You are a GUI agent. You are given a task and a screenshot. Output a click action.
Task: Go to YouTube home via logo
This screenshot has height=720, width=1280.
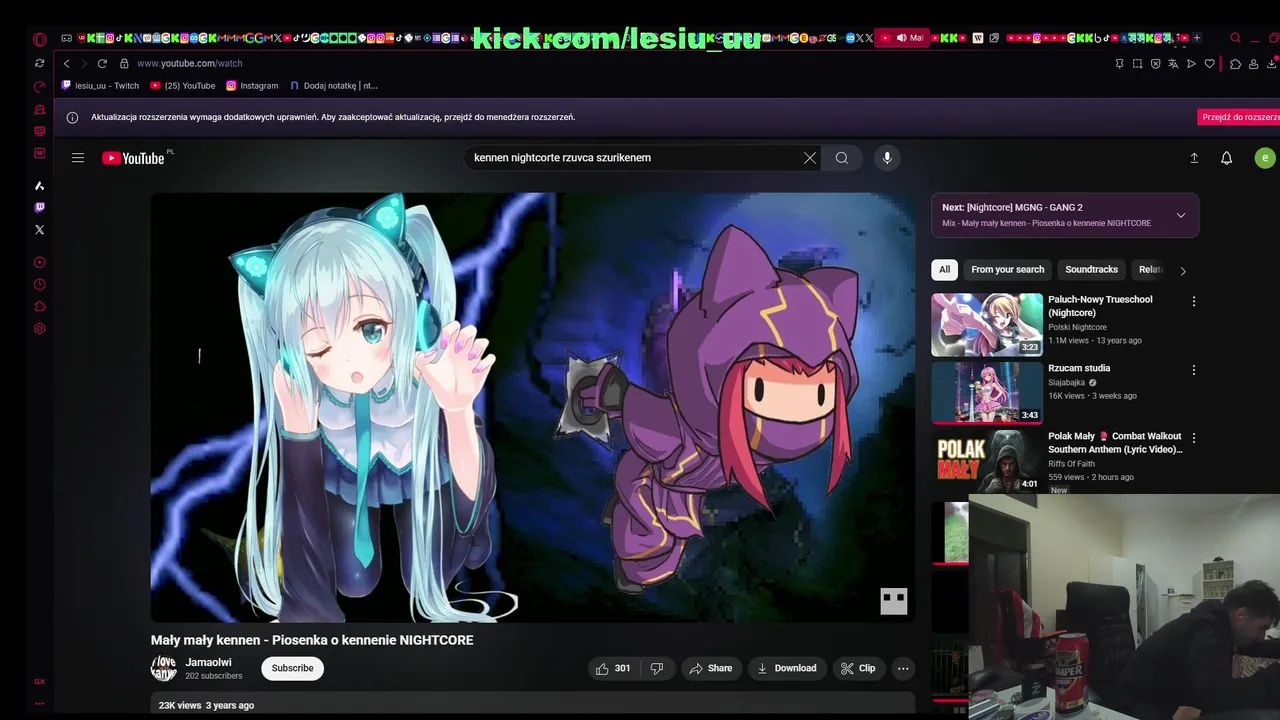click(134, 158)
